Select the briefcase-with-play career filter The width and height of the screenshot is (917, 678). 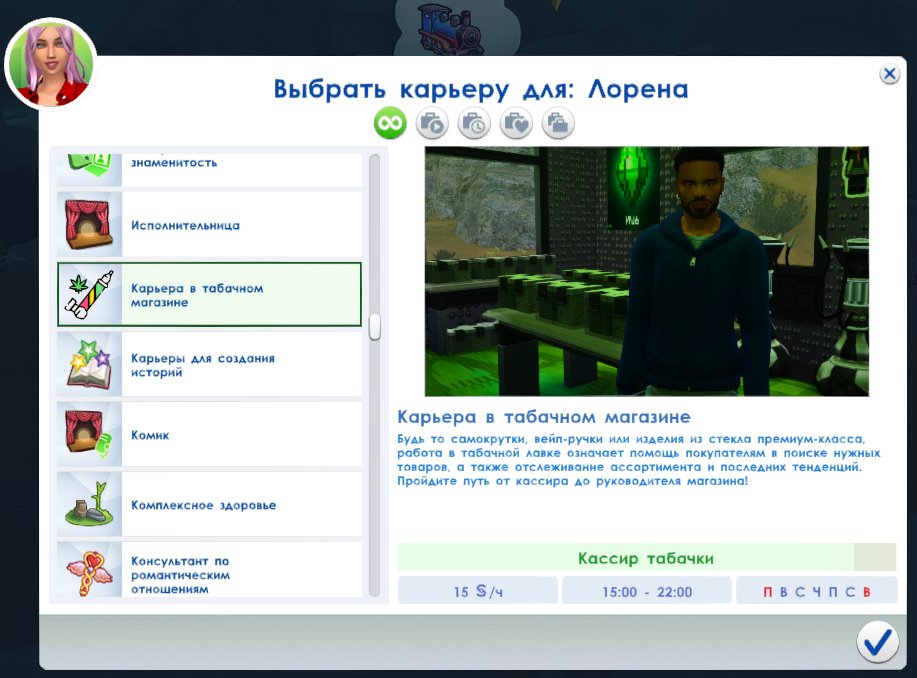pos(432,123)
